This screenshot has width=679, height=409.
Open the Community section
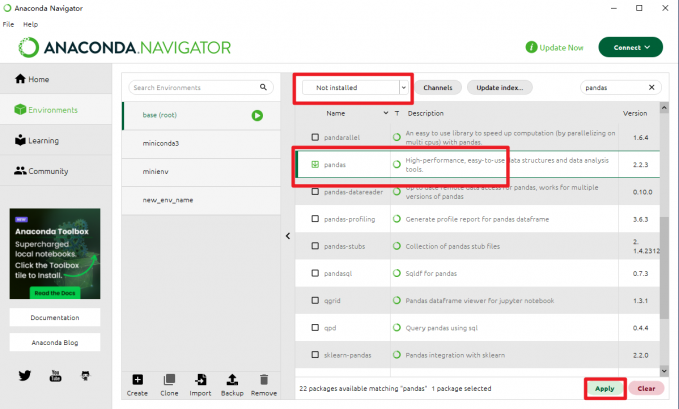[x=56, y=171]
